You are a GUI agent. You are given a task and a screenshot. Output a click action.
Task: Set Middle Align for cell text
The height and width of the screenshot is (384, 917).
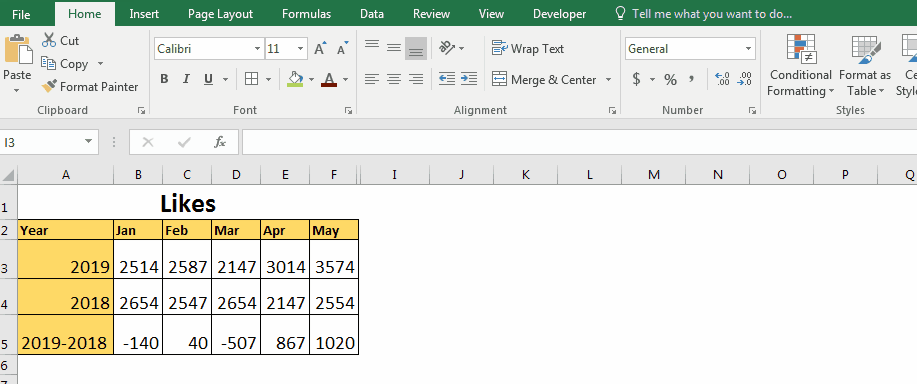(x=394, y=48)
